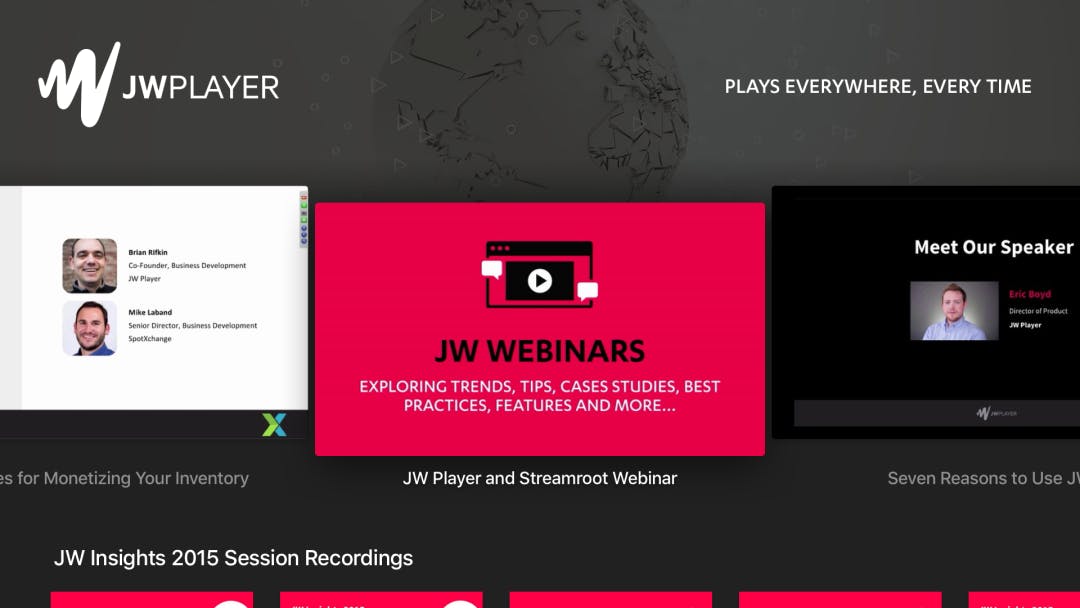
Task: Click the 'Meet Our Speaker' heading text
Action: tap(994, 247)
